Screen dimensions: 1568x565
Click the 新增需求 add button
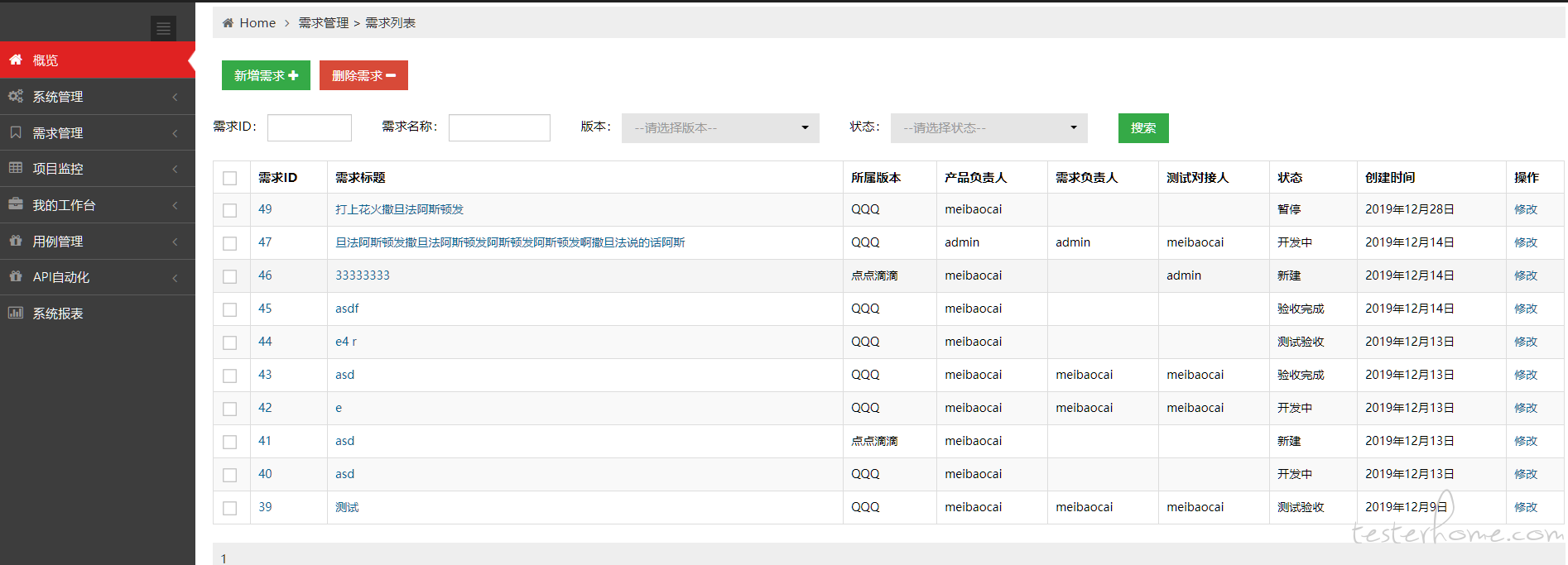coord(266,75)
